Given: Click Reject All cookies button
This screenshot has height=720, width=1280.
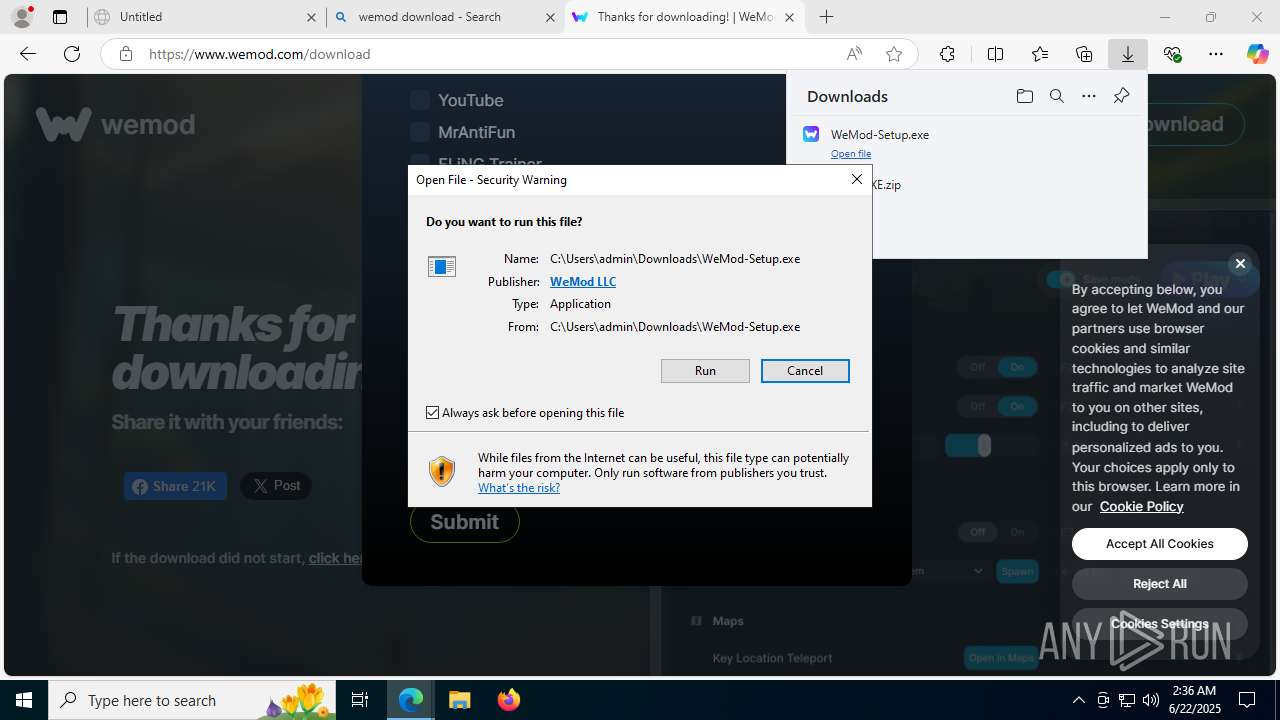Looking at the screenshot, I should (1160, 584).
